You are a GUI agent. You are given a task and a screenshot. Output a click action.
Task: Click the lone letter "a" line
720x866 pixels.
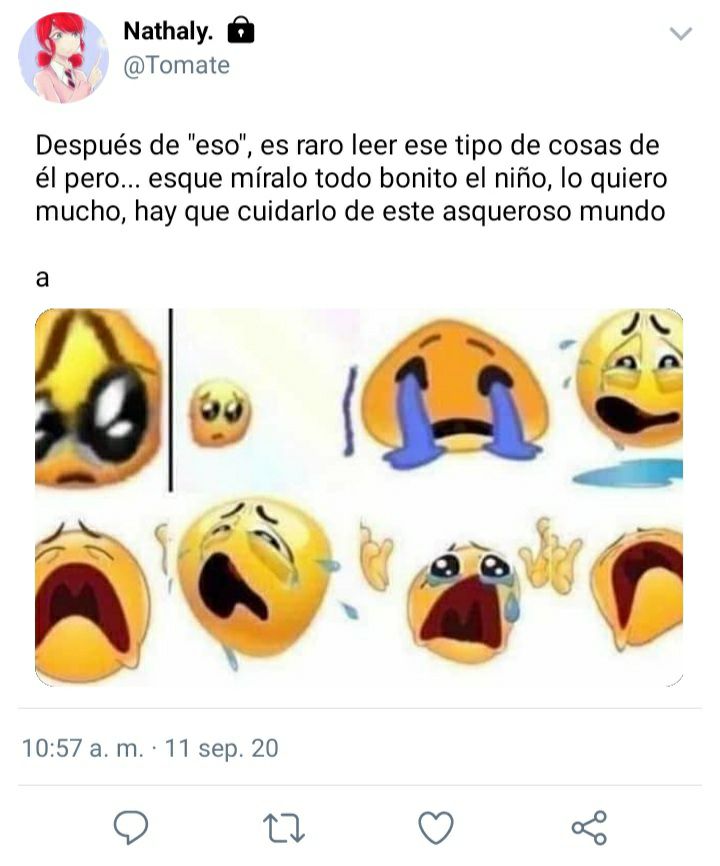43,278
